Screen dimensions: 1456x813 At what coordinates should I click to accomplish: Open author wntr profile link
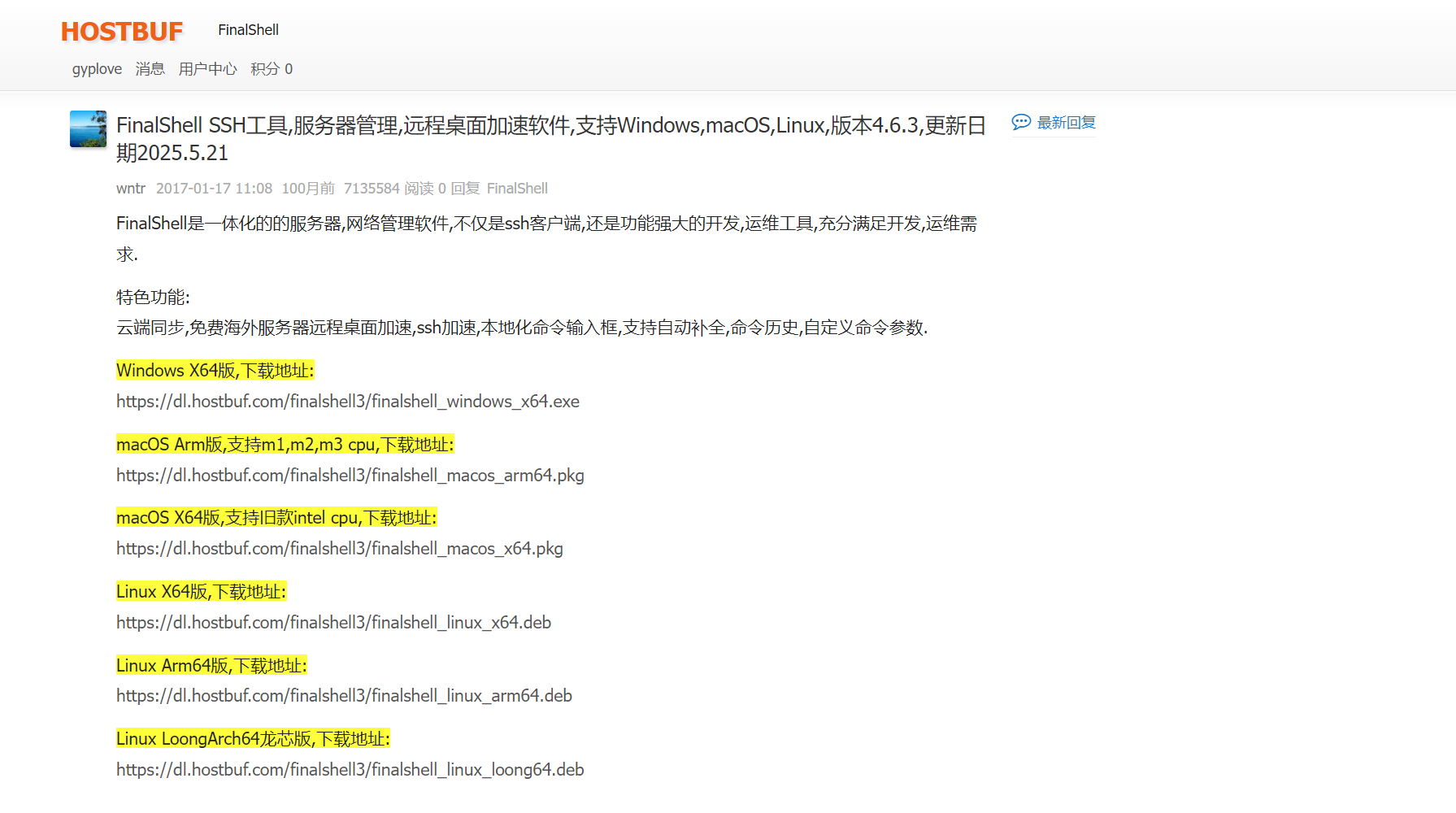tap(131, 189)
